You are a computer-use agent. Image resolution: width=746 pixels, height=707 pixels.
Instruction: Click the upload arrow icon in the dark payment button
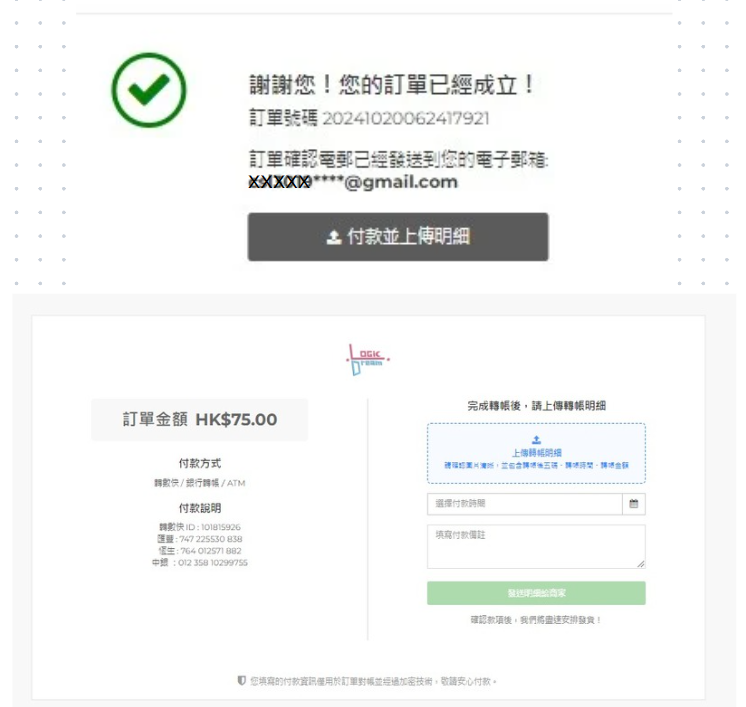334,237
